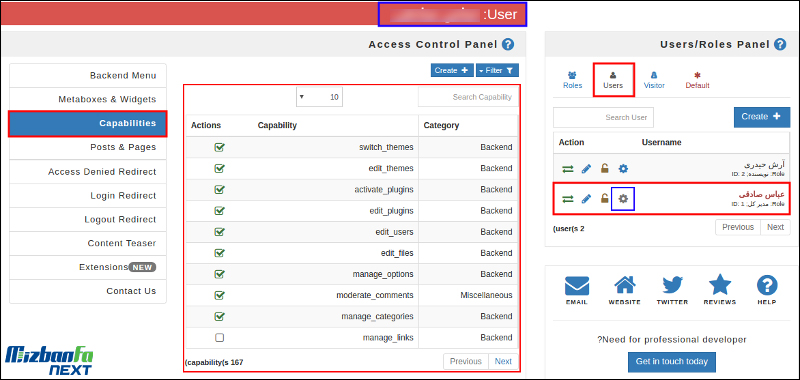Enable manage_links capability checkbox

point(219,338)
